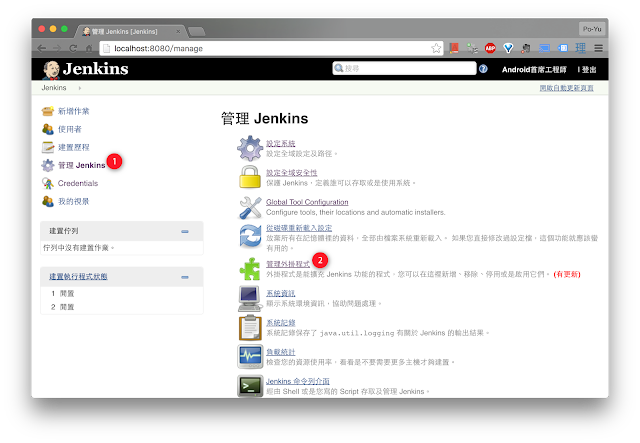
Task: Click the red book extension icon
Action: (454, 48)
